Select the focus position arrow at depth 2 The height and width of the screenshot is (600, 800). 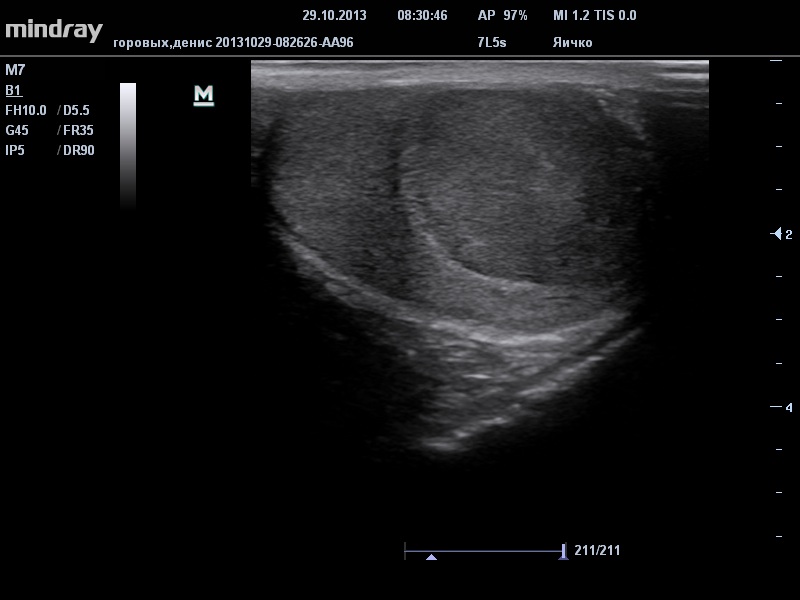click(777, 234)
